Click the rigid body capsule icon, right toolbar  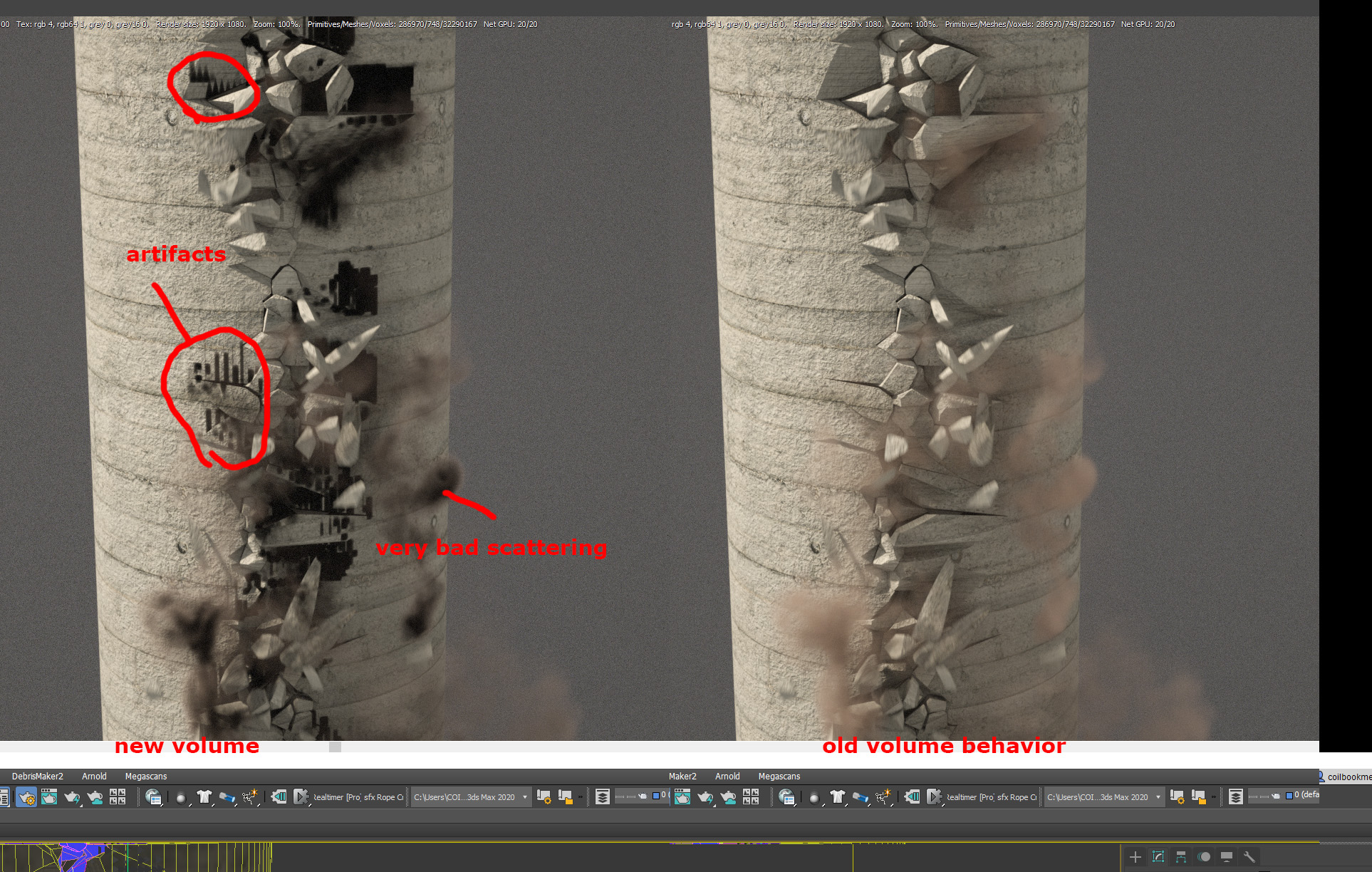(861, 797)
